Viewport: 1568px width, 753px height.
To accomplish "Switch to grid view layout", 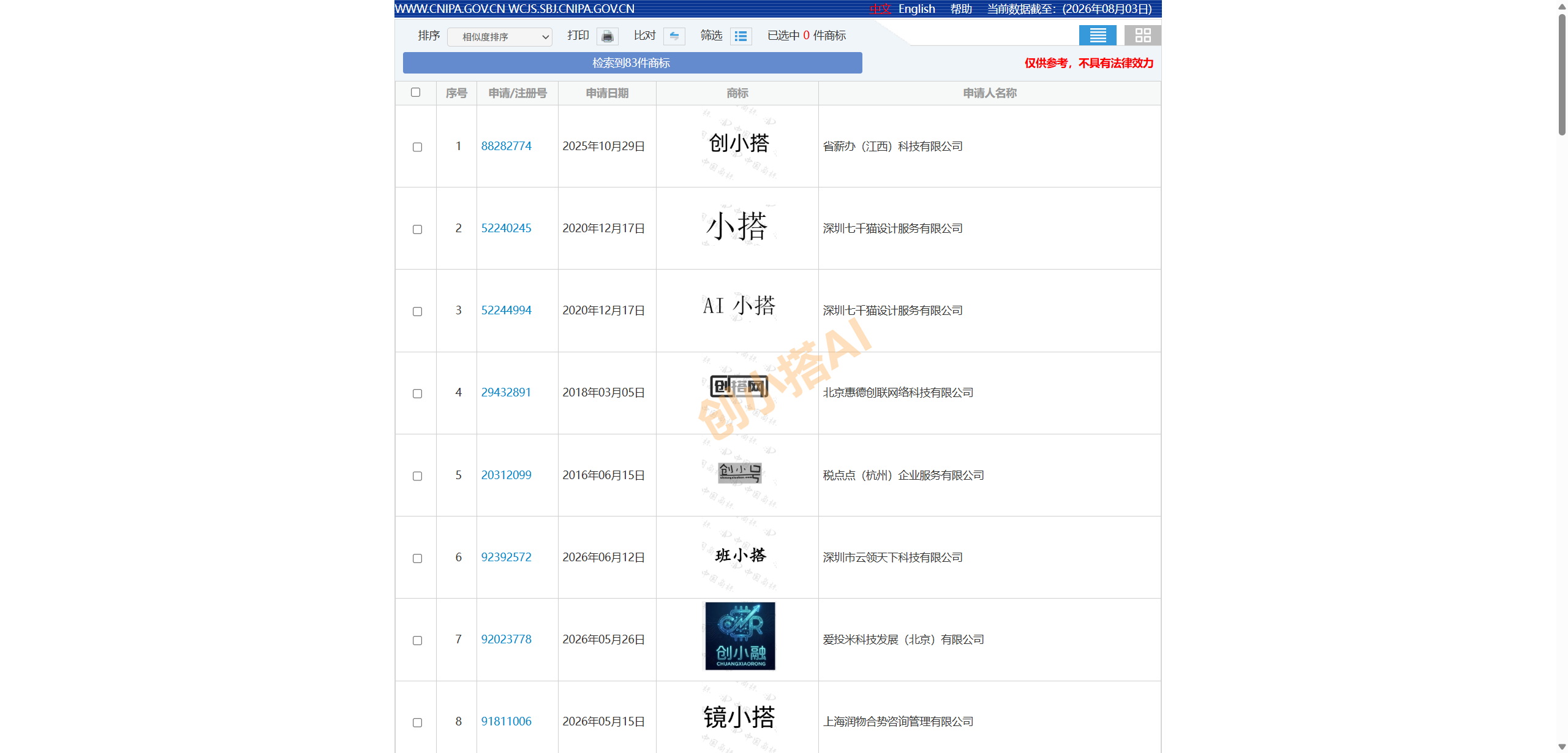I will click(x=1143, y=36).
